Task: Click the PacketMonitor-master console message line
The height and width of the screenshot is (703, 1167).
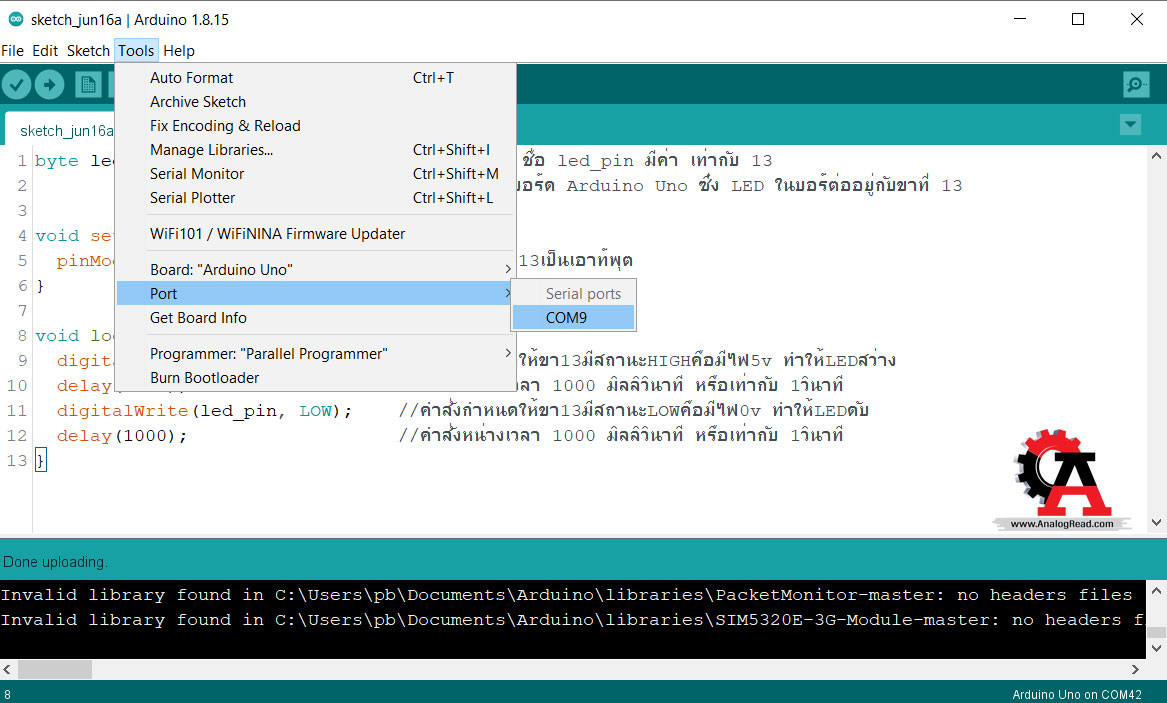Action: coord(566,595)
